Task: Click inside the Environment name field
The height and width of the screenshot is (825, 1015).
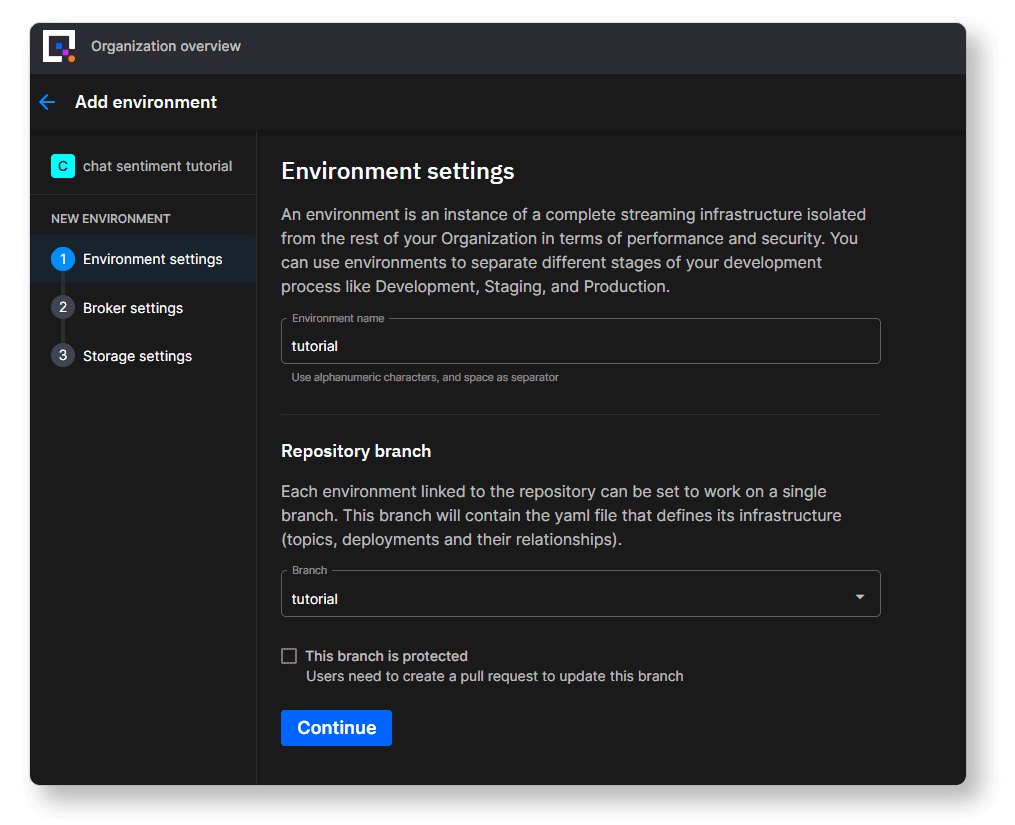Action: tap(580, 345)
